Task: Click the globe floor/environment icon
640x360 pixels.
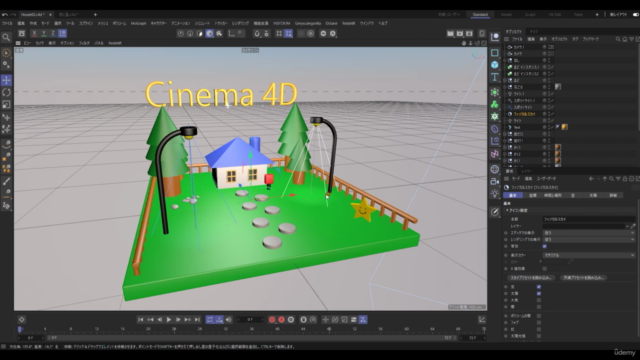Action: (495, 169)
